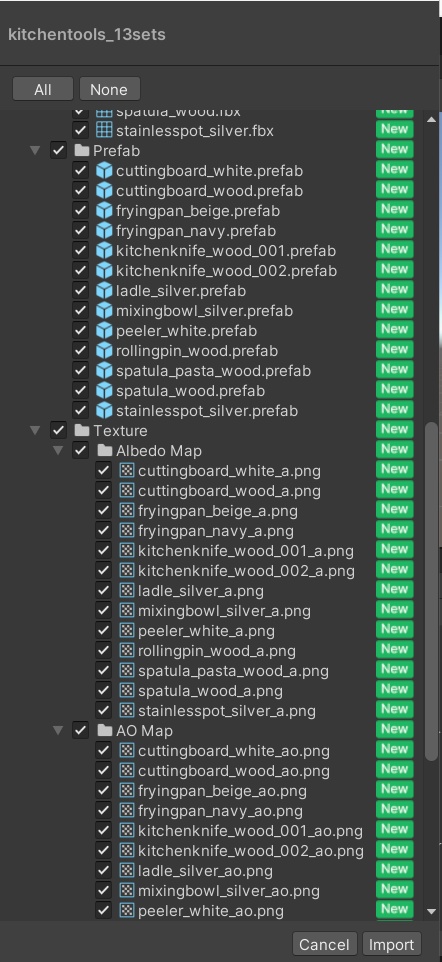This screenshot has height=962, width=442.
Task: Click the stainlesspot_silver.fbx mesh icon
Action: (104, 131)
